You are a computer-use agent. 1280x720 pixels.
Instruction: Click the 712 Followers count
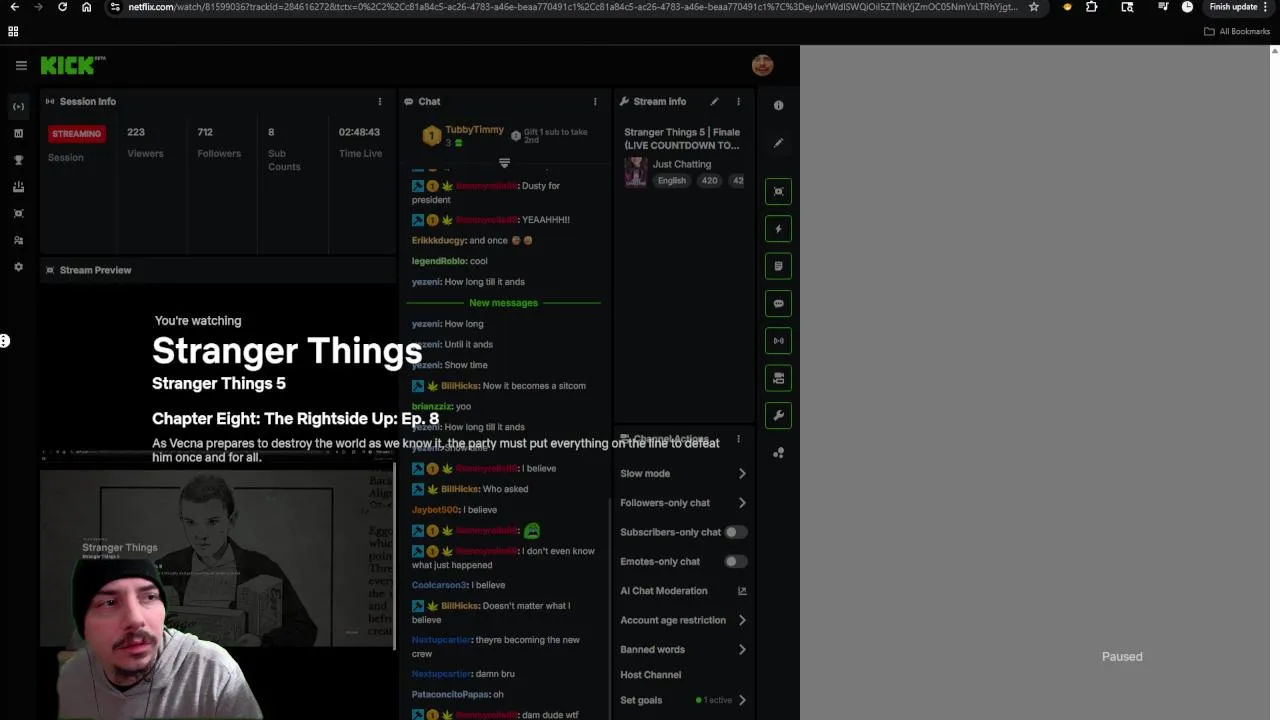pos(205,132)
